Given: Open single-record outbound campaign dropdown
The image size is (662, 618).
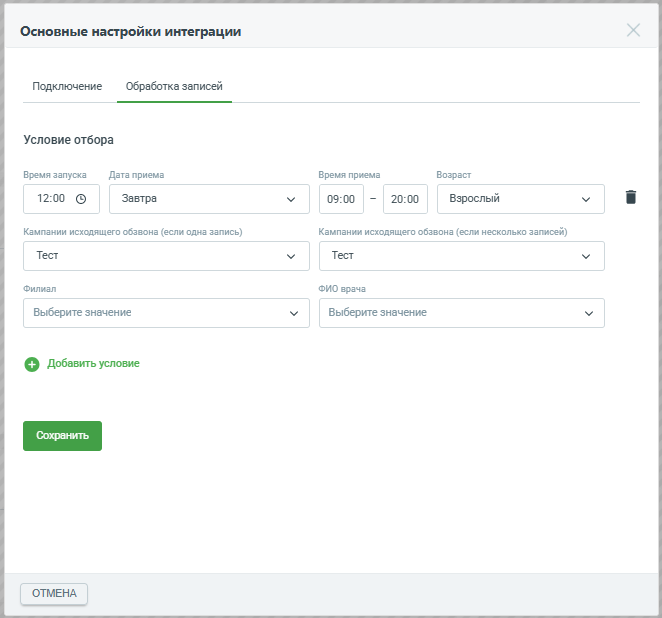Looking at the screenshot, I should coord(166,256).
